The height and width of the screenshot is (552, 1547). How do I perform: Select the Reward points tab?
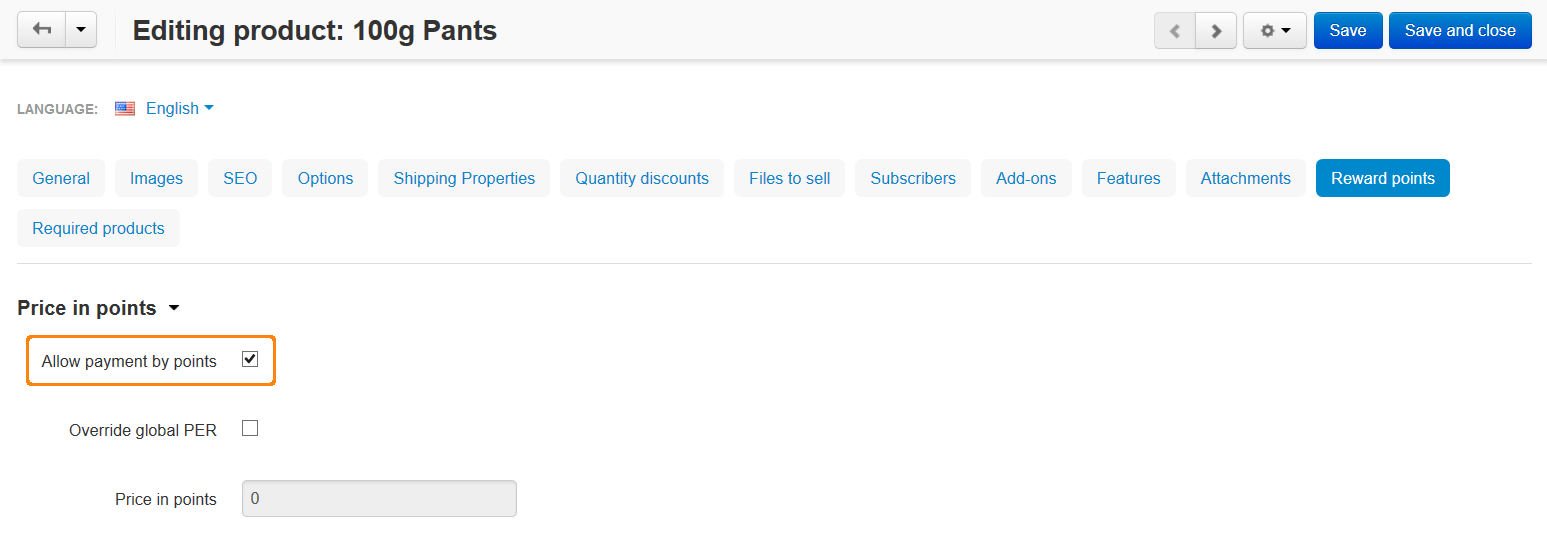point(1383,178)
